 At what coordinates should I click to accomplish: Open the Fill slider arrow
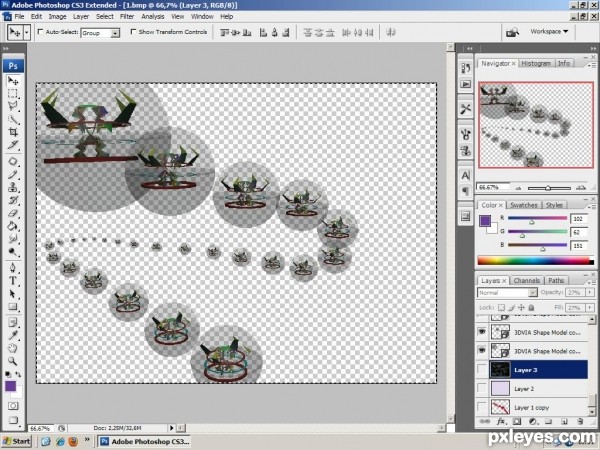point(590,308)
